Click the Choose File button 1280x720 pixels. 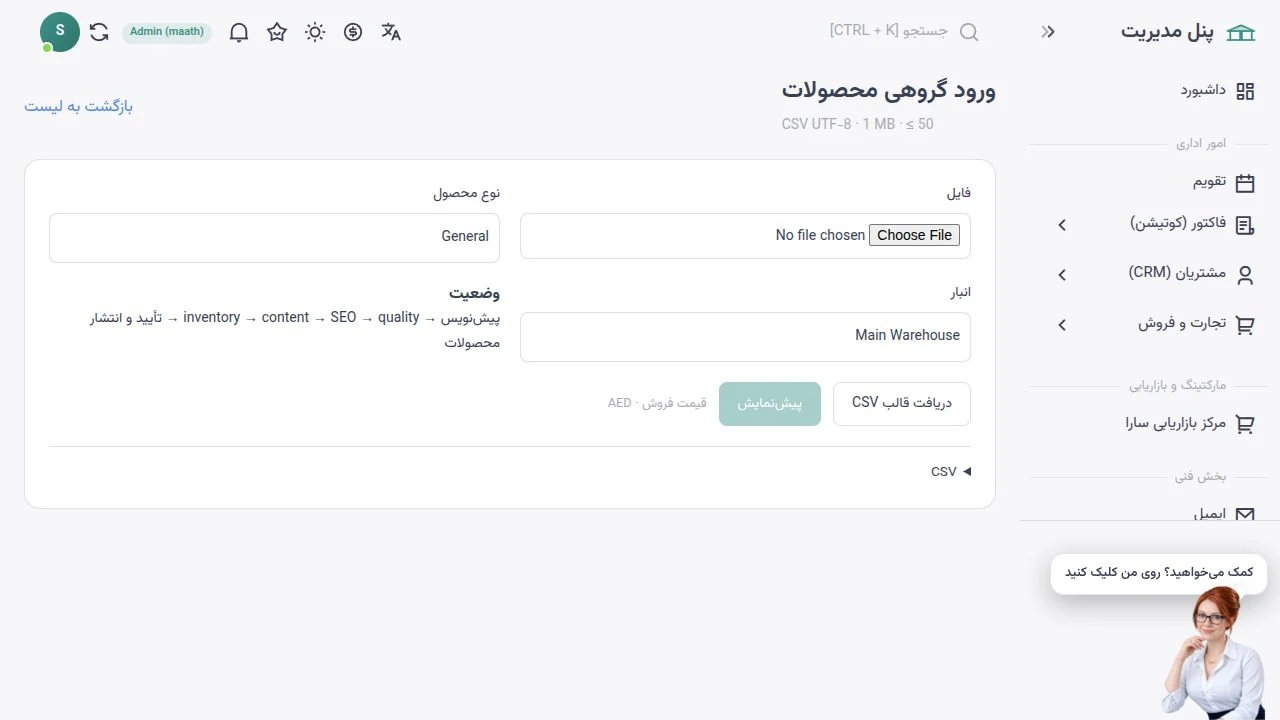tap(914, 235)
